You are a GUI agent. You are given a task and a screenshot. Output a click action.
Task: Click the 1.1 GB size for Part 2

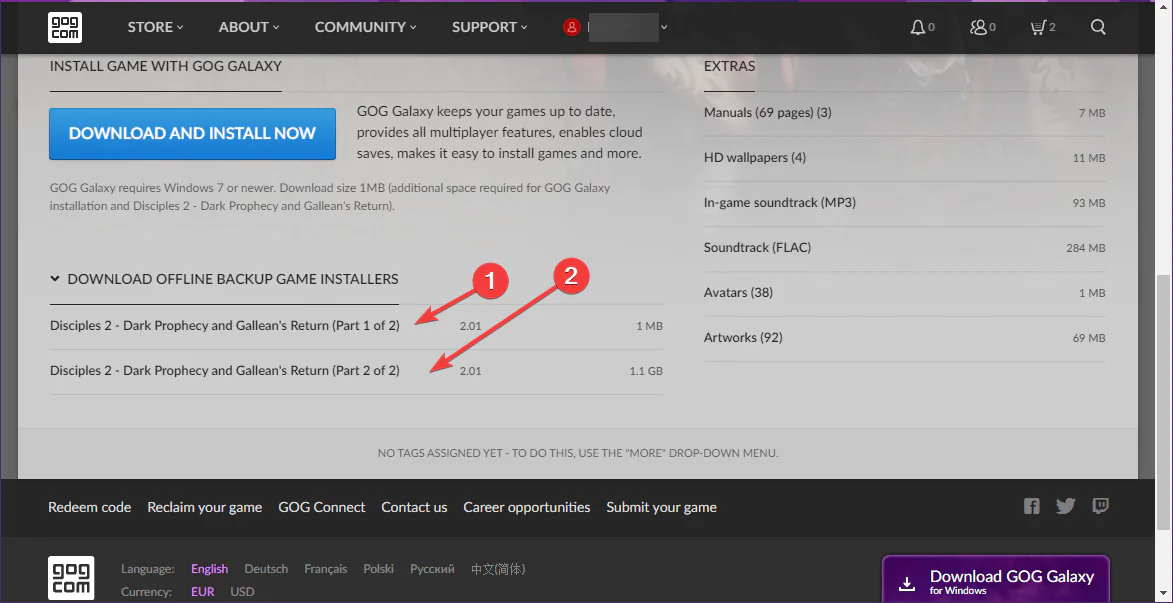(x=646, y=371)
